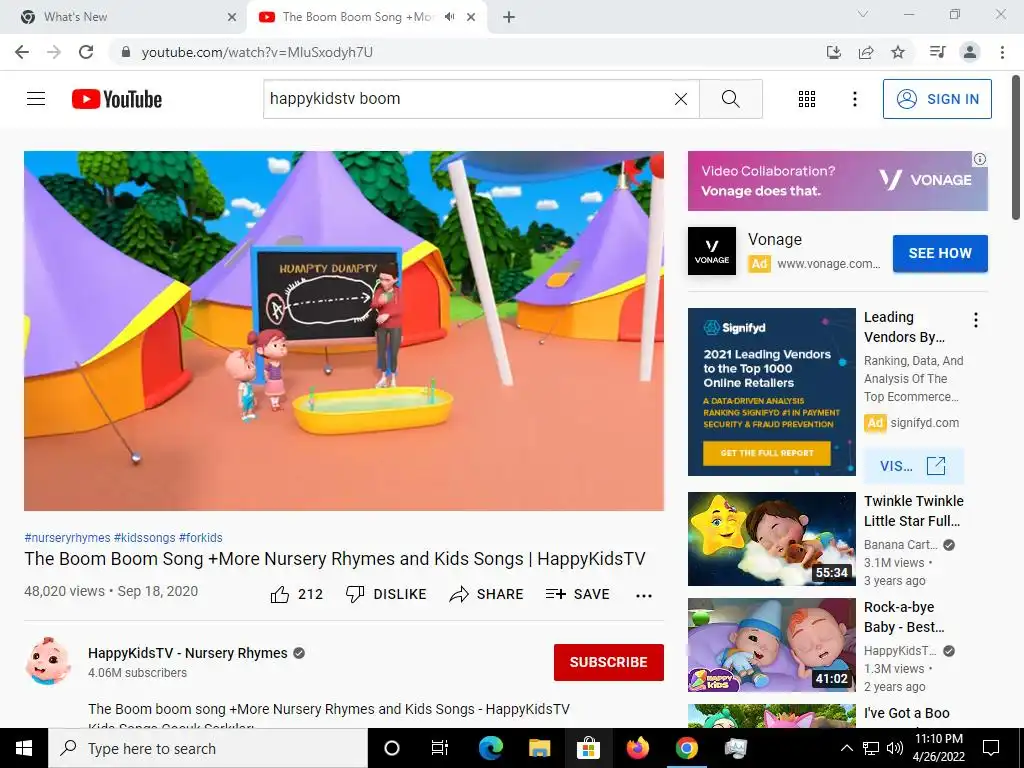Click the video player area
Image resolution: width=1024 pixels, height=768 pixels.
pyautogui.click(x=344, y=331)
